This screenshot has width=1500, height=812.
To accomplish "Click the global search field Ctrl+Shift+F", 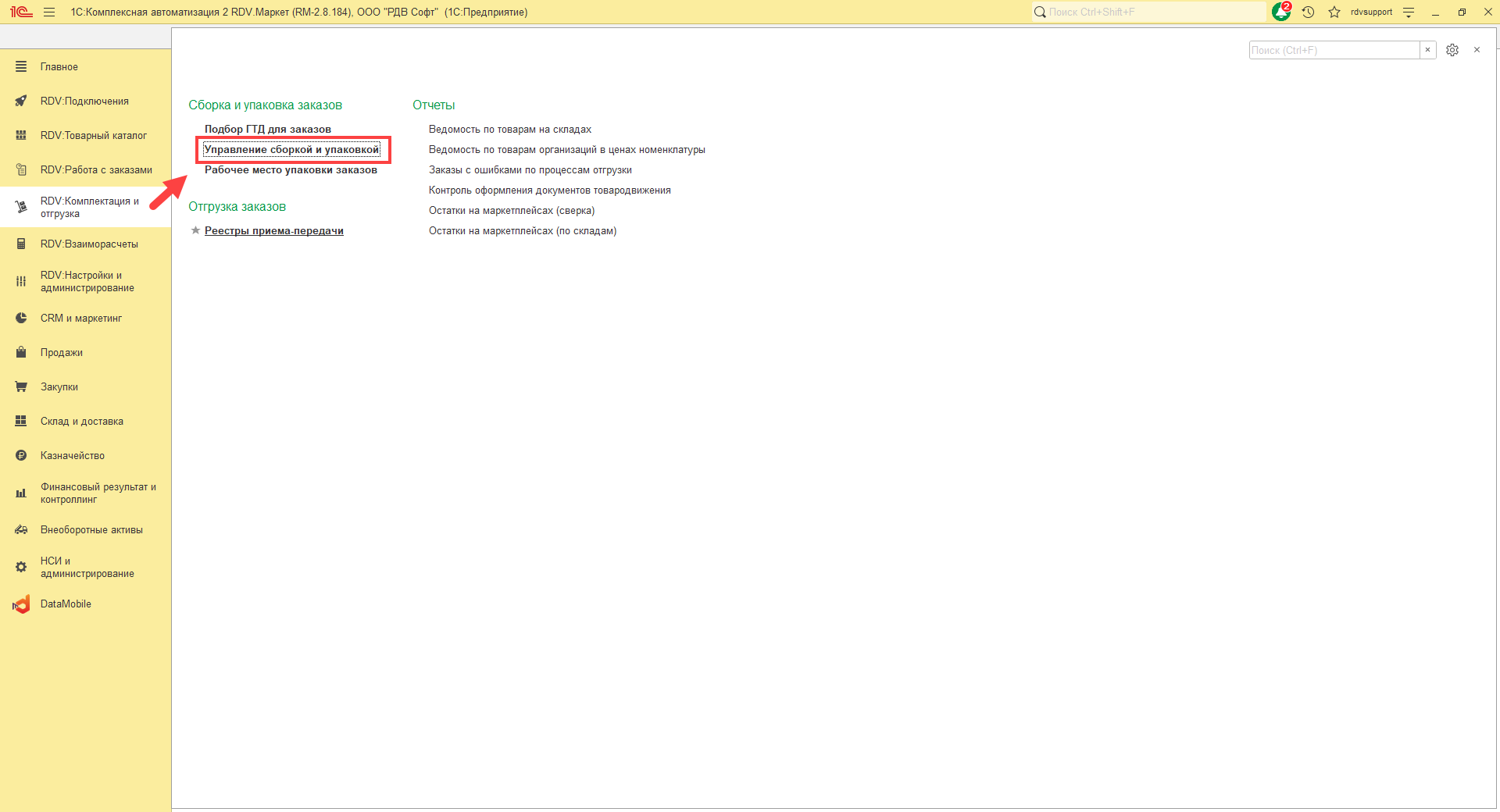I will click(x=1148, y=12).
